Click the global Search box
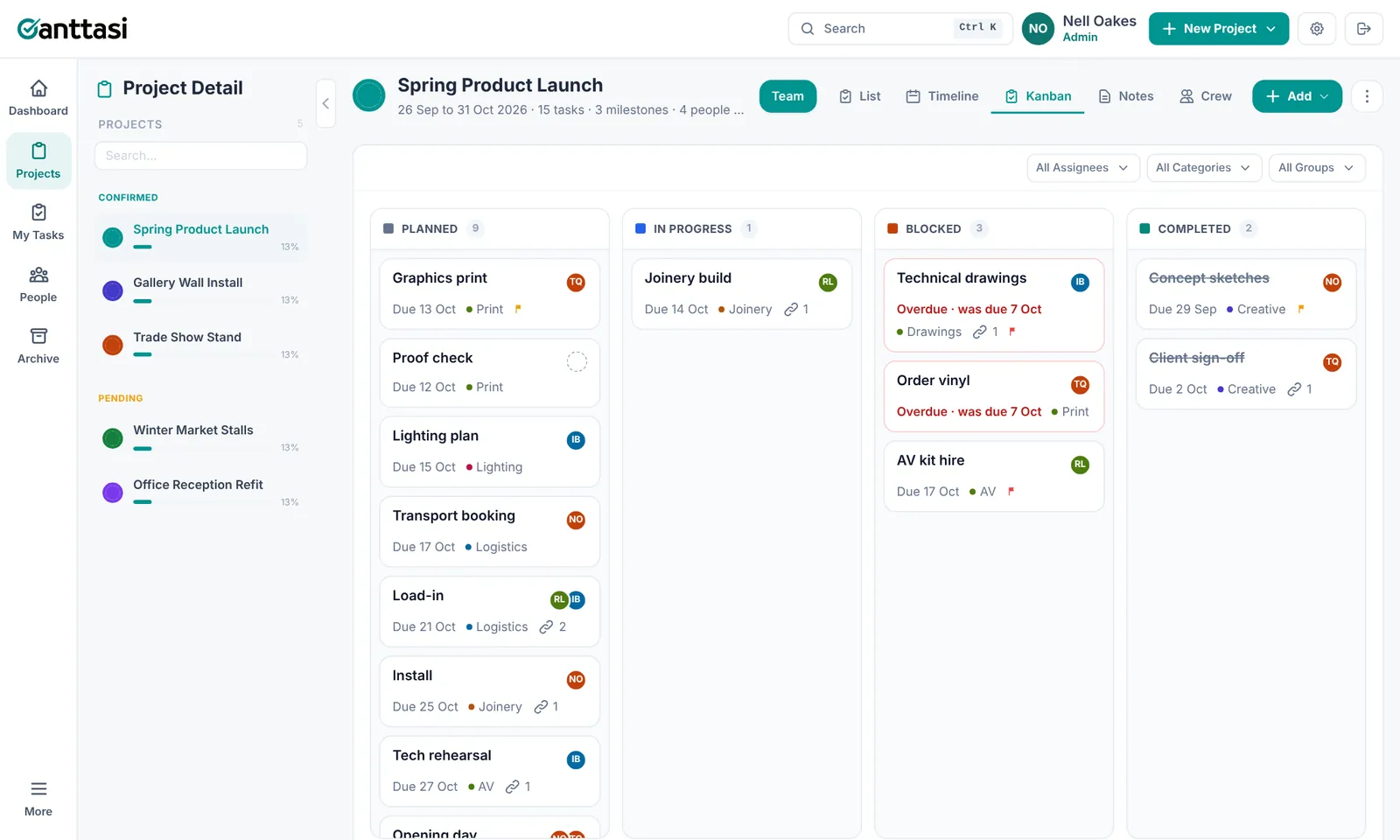Image resolution: width=1400 pixels, height=840 pixels. 900,29
